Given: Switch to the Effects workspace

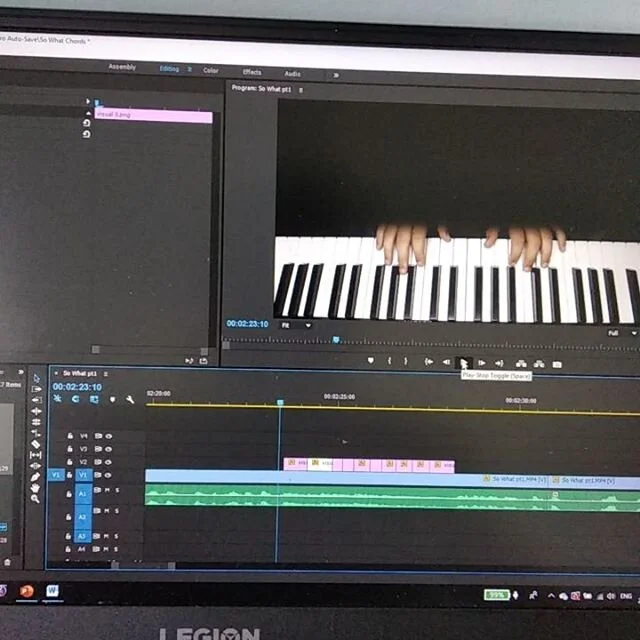Looking at the screenshot, I should [x=252, y=72].
